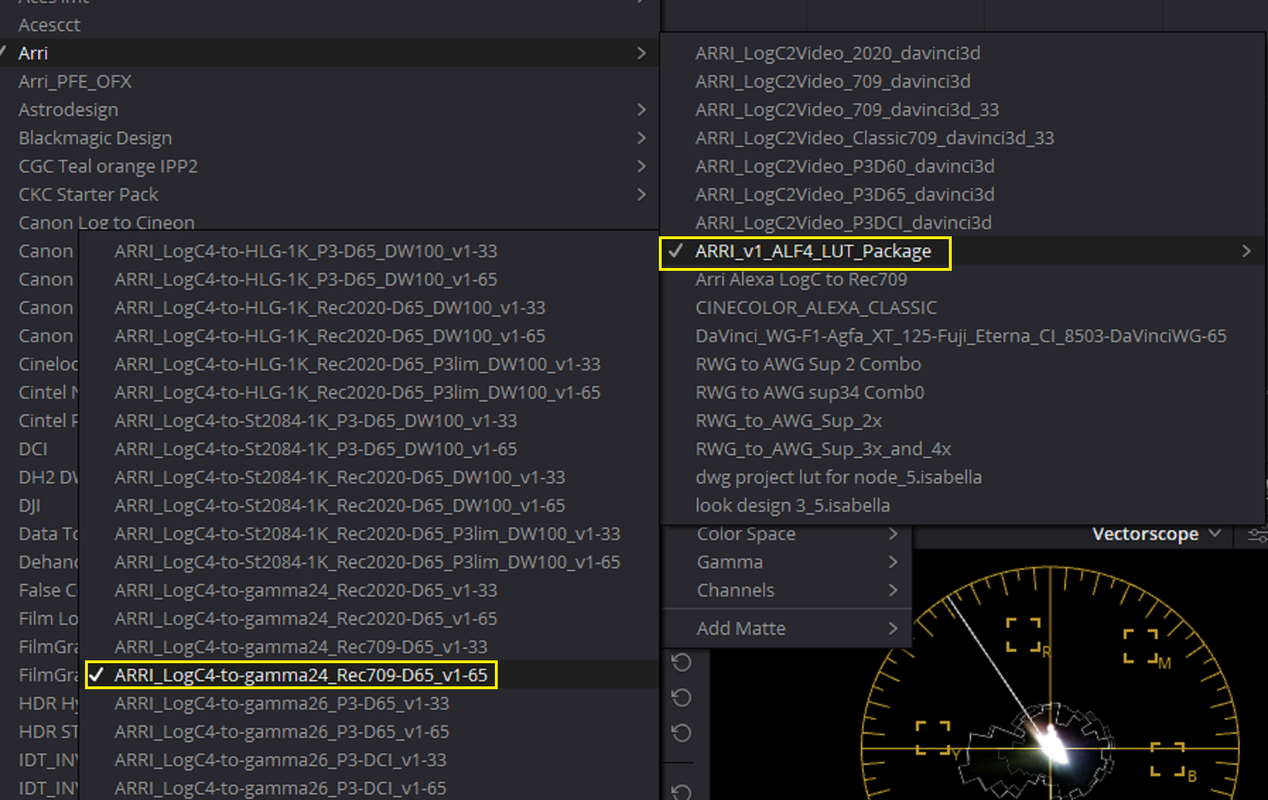This screenshot has height=800, width=1268.
Task: Open the Blackmagic Design LUT submenu
Action: pyautogui.click(x=329, y=138)
